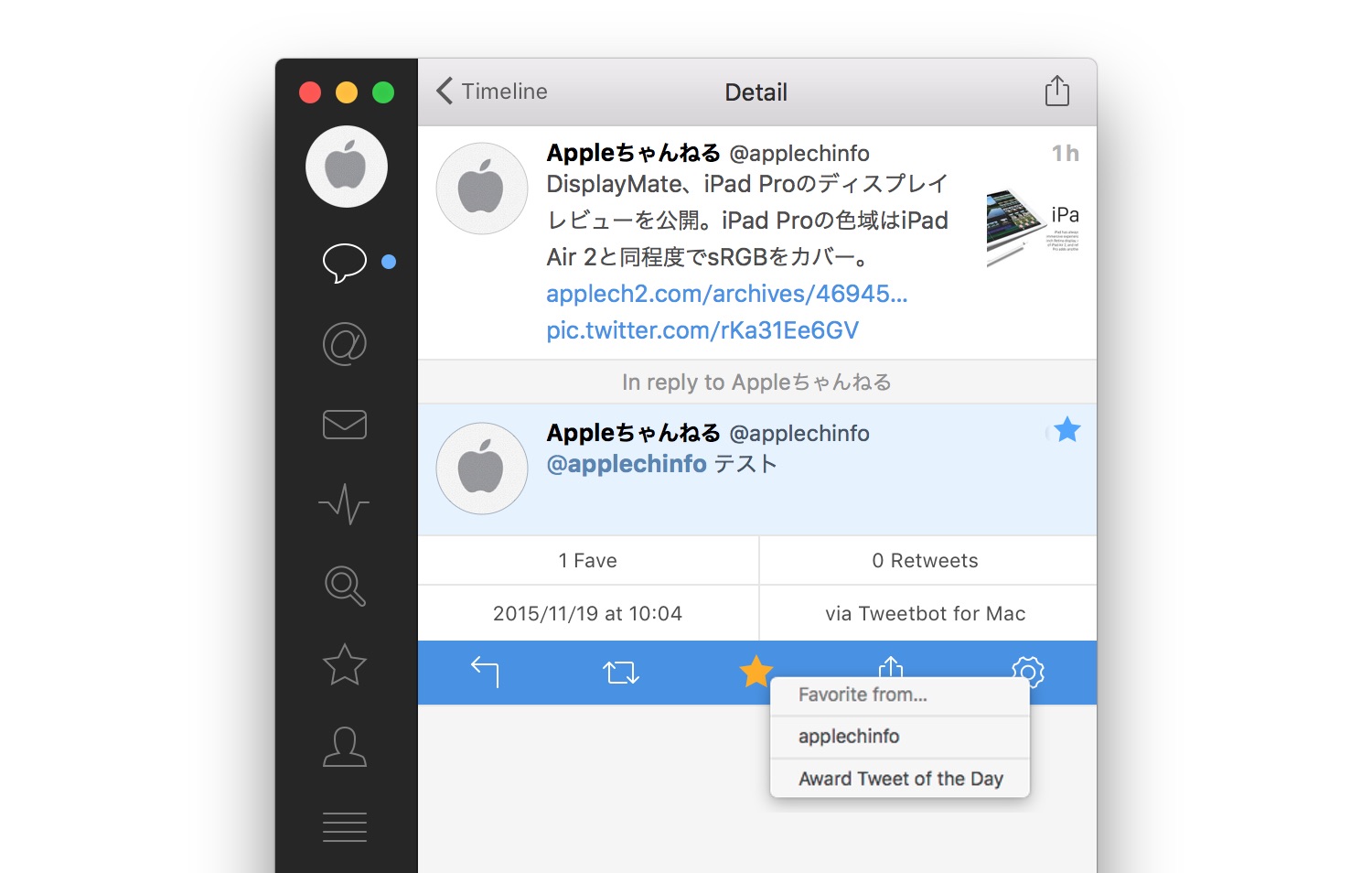Open the Mentions @ tab

pos(345,344)
